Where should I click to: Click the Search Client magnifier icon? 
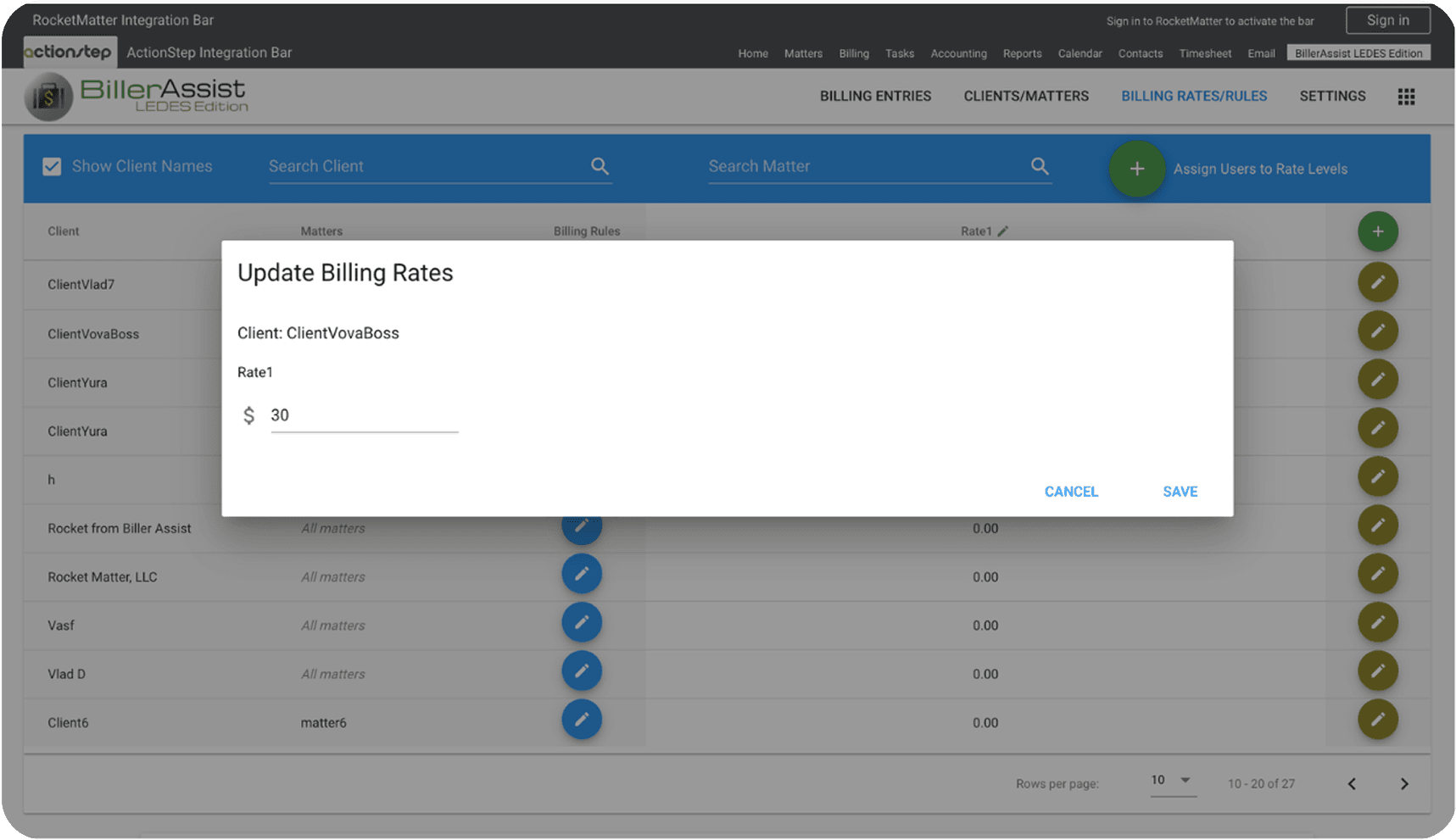600,166
